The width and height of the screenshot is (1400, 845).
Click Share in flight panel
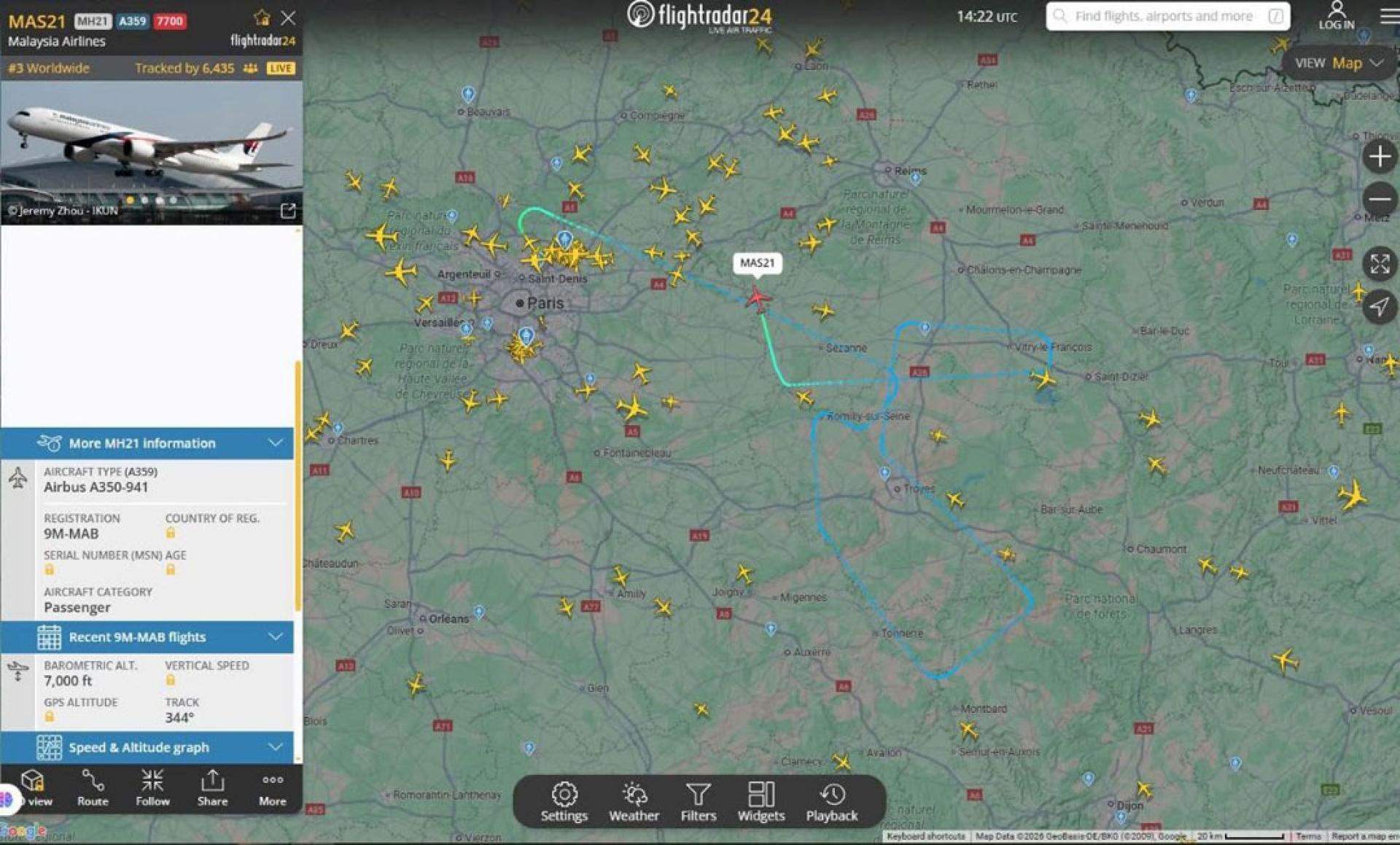pos(212,788)
